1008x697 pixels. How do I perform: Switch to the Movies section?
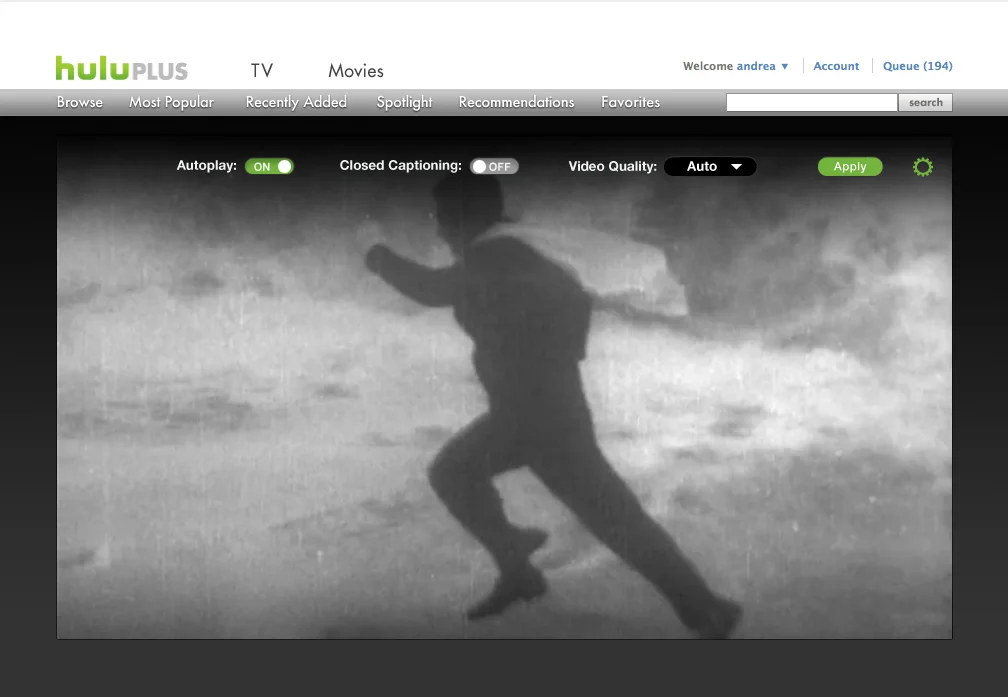click(355, 70)
